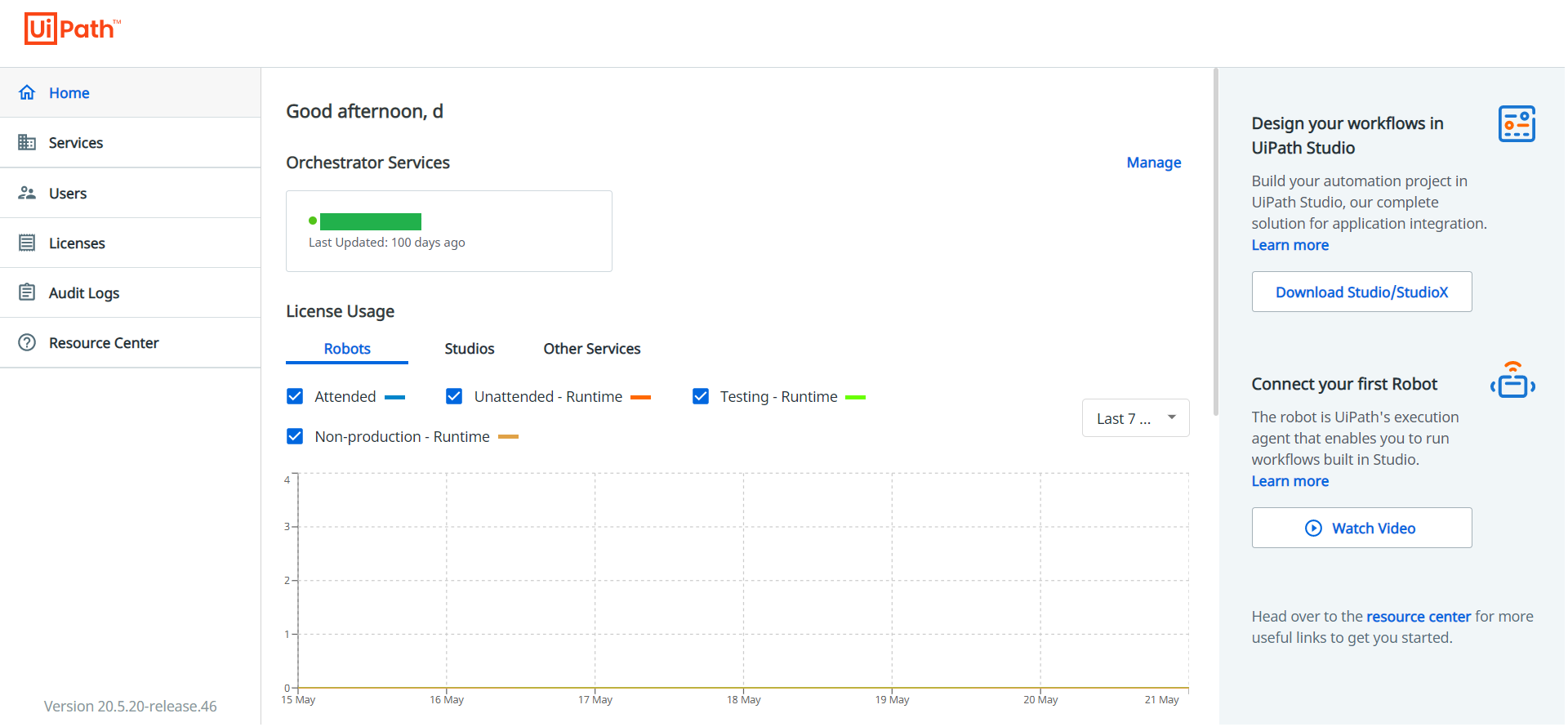
Task: Click the Robot connect icon
Action: click(1512, 380)
